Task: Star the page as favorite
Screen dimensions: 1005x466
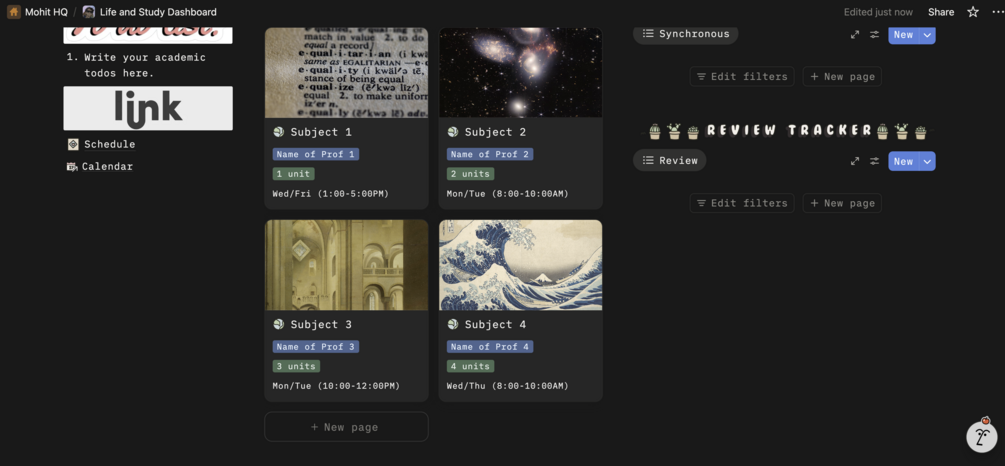Action: pyautogui.click(x=973, y=12)
